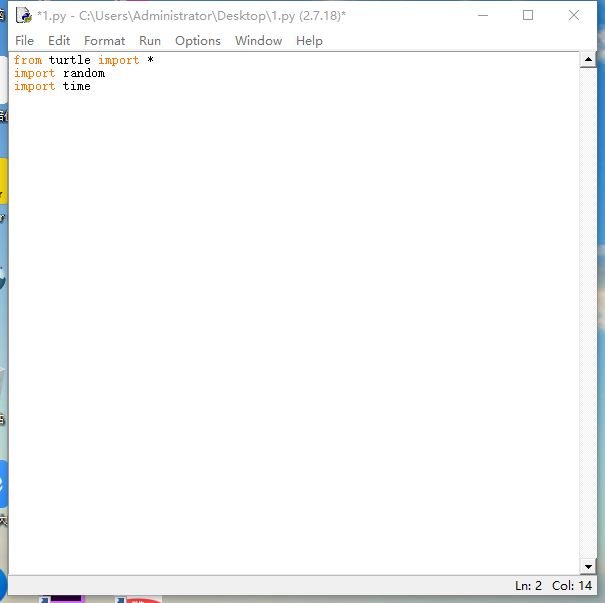605x603 pixels.
Task: Open the Run menu
Action: (150, 41)
